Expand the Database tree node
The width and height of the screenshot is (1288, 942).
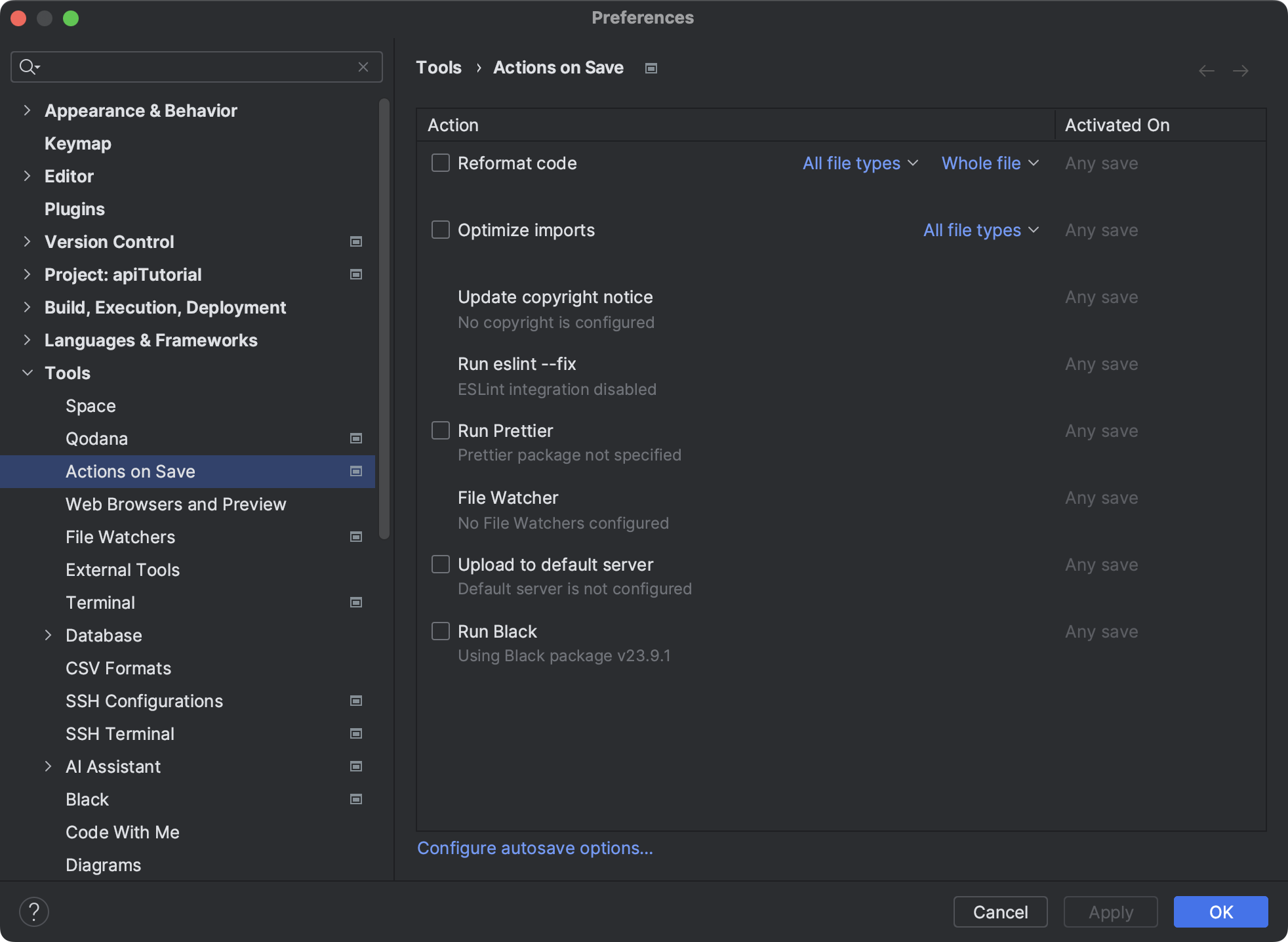click(49, 635)
